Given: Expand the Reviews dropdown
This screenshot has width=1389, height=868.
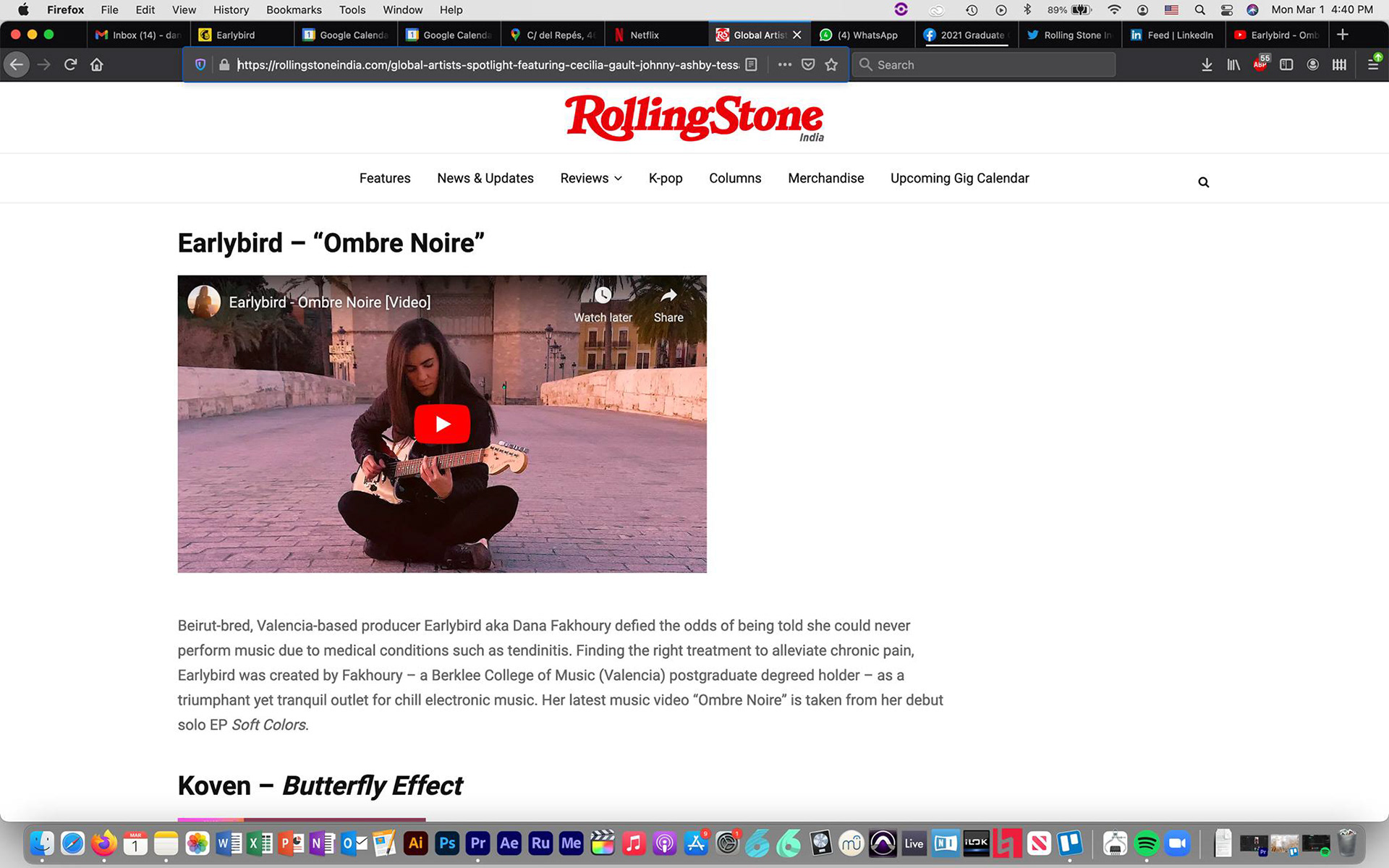Looking at the screenshot, I should (591, 178).
